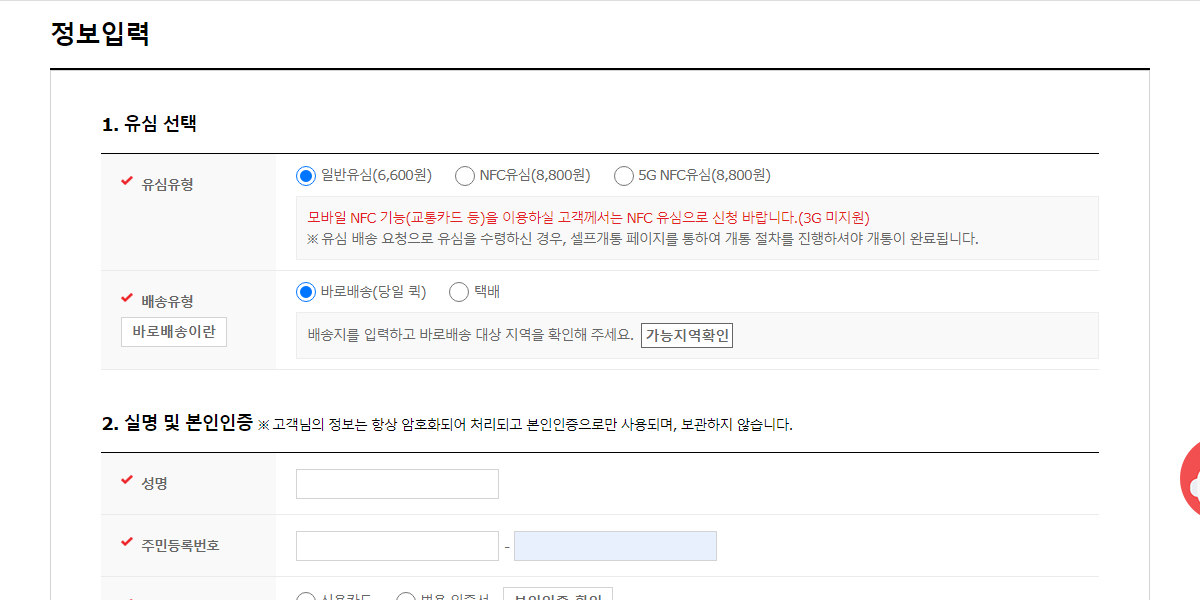Select the 일반유심(6,600원) option
The image size is (1200, 600).
pyautogui.click(x=305, y=175)
